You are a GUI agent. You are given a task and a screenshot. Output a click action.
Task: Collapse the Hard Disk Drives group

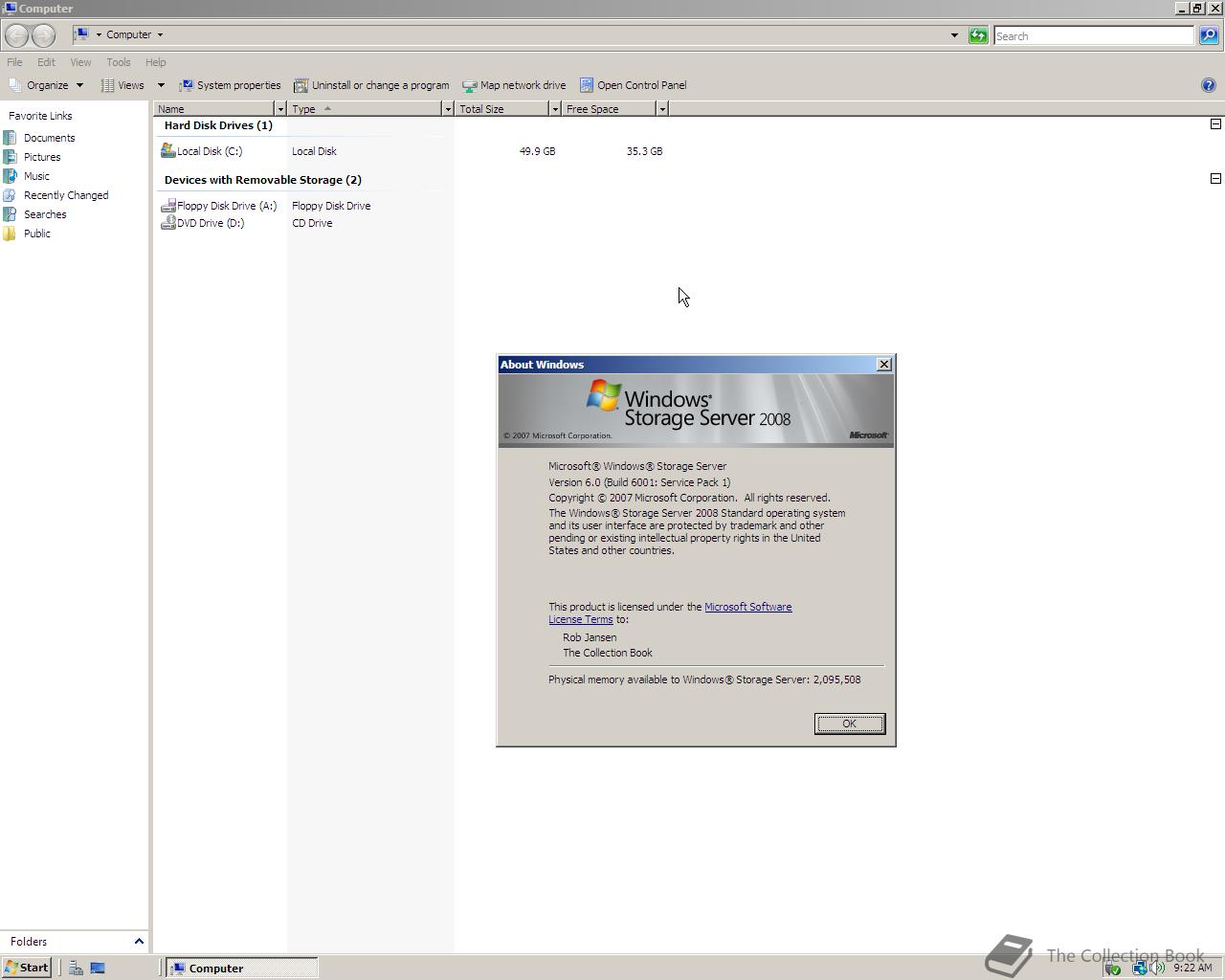pos(1215,124)
